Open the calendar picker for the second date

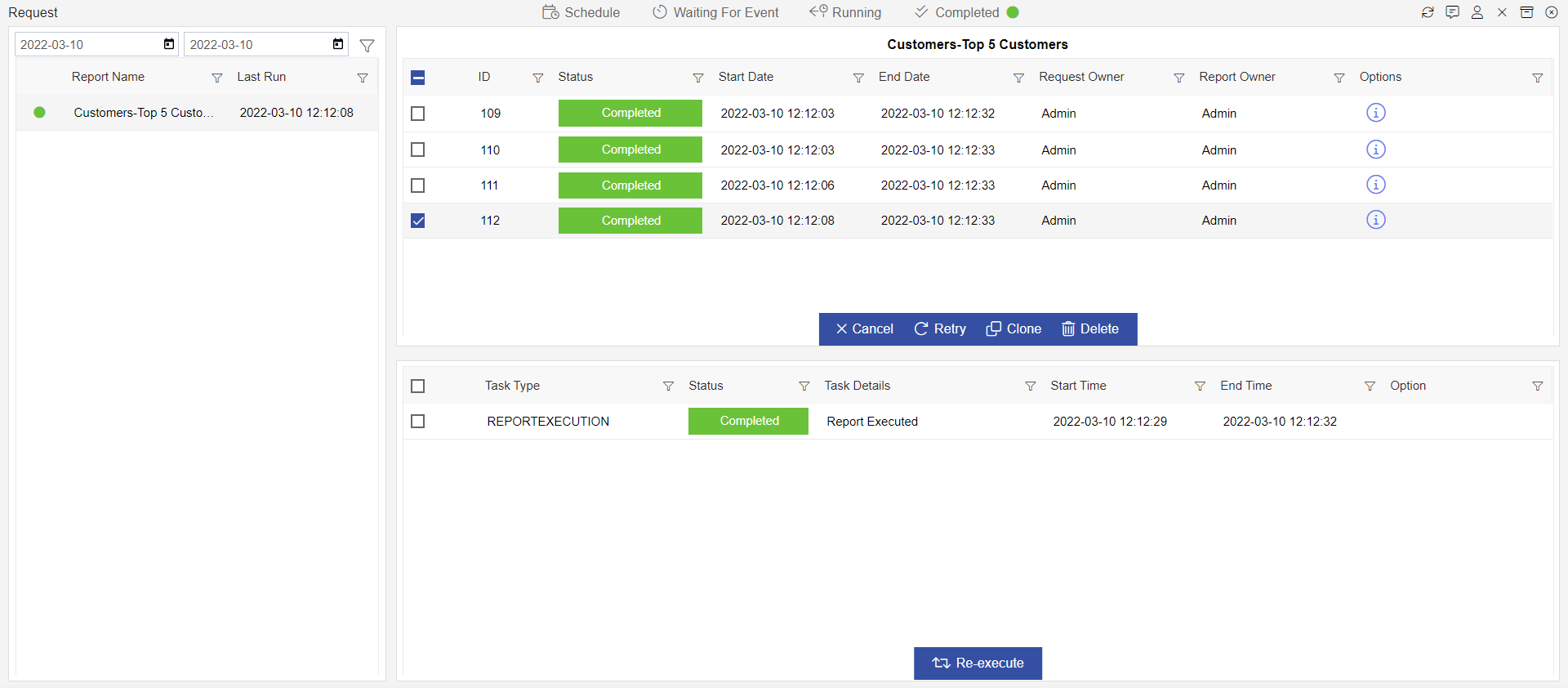click(338, 44)
